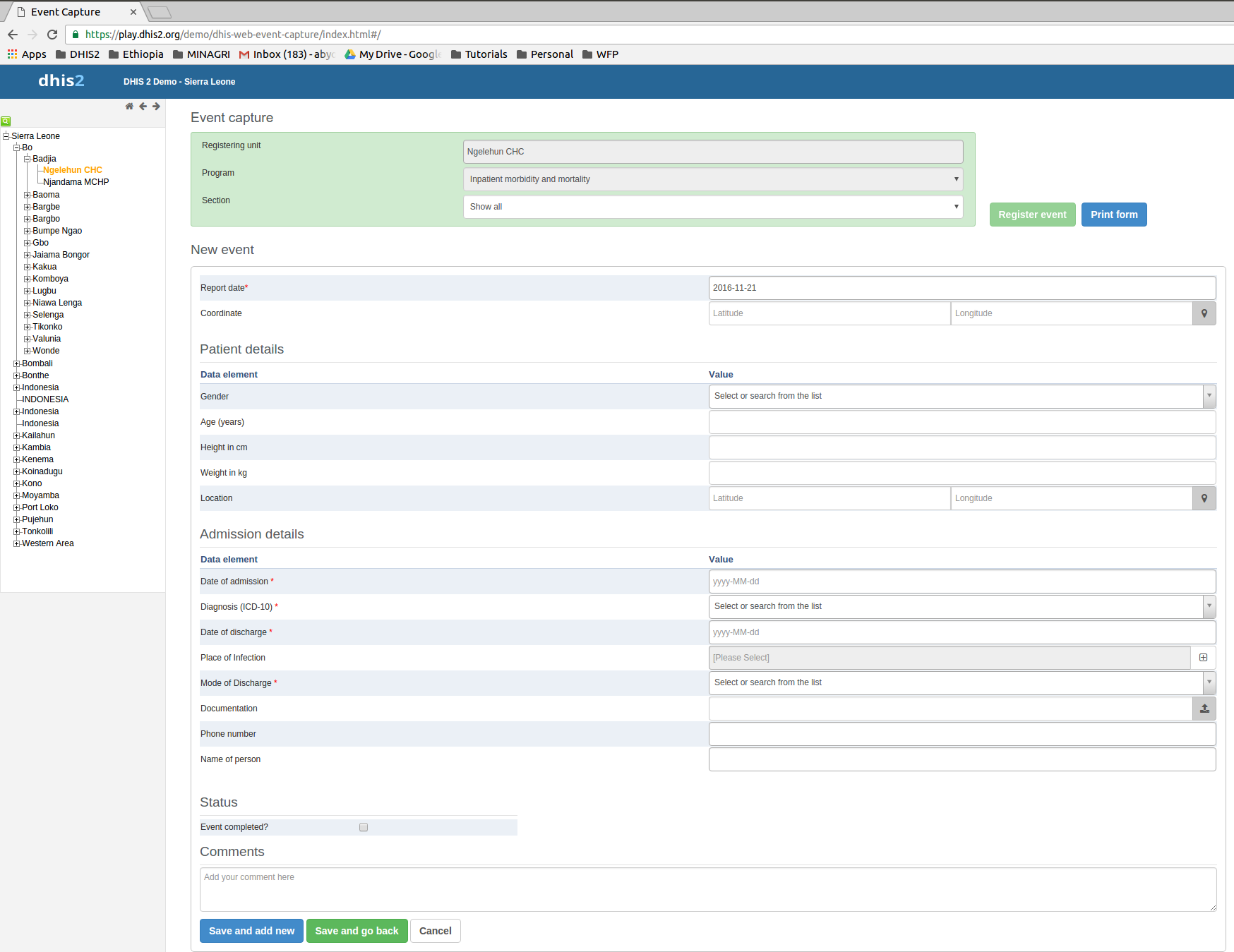The image size is (1234, 952).
Task: Click the Documentation upload icon
Action: [1204, 709]
